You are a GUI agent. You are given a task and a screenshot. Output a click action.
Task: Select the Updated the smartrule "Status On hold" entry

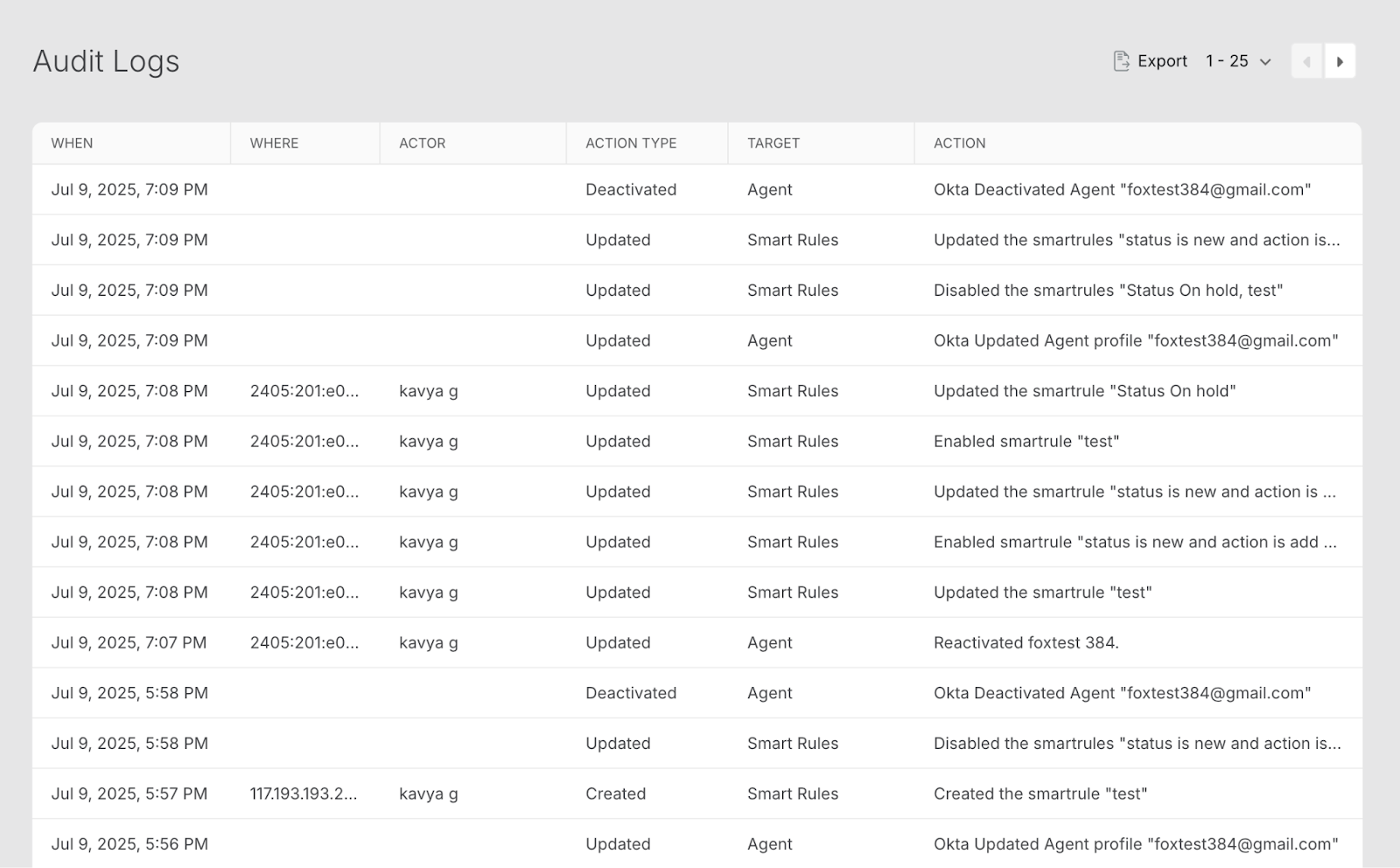click(x=1084, y=391)
